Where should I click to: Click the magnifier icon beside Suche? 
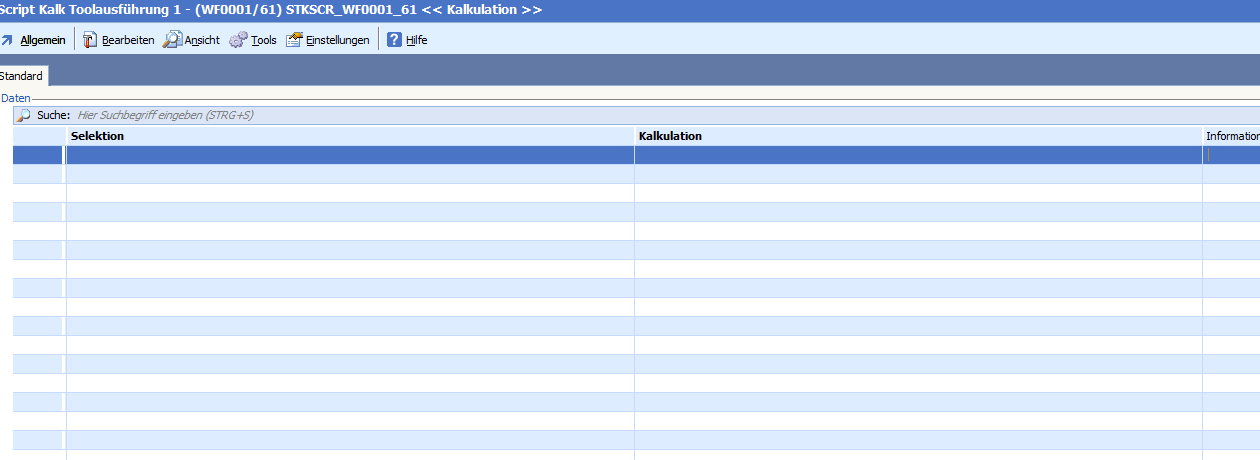click(x=23, y=115)
